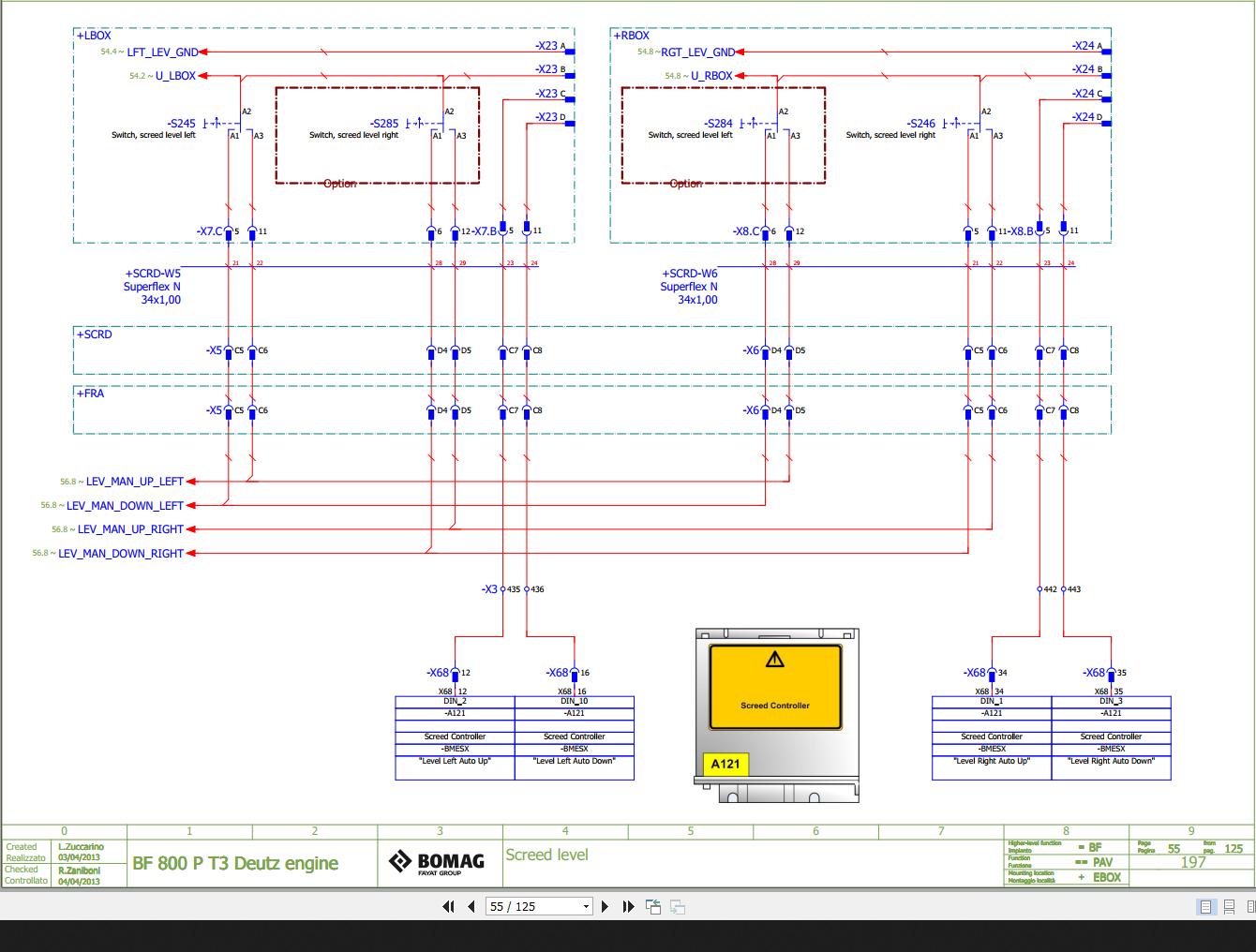The width and height of the screenshot is (1256, 952).
Task: Click the page 197 reference in title block
Action: pos(1192,861)
